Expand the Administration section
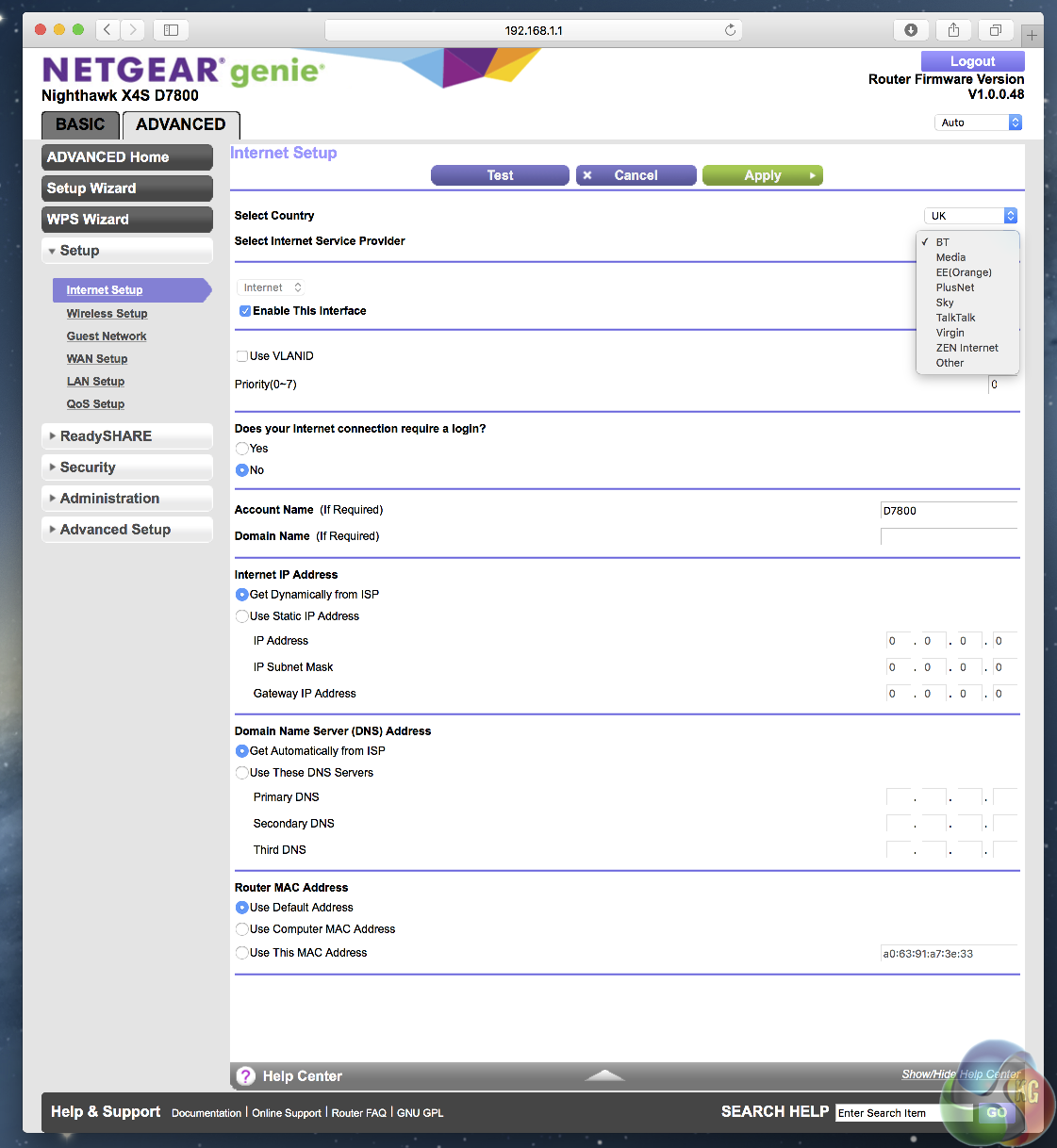This screenshot has width=1057, height=1148. click(127, 499)
